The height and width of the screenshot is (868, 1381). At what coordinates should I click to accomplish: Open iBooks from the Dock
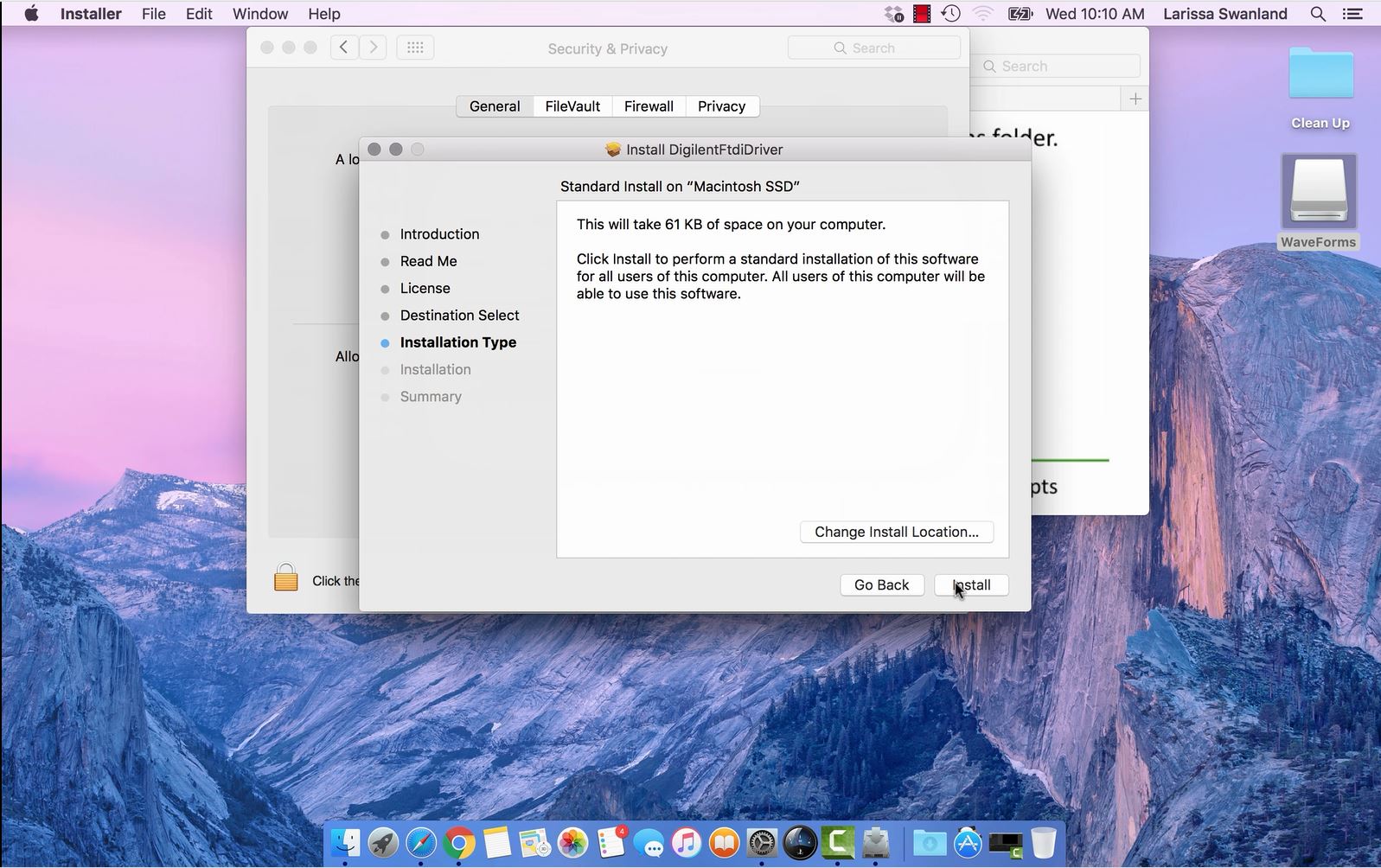point(725,842)
